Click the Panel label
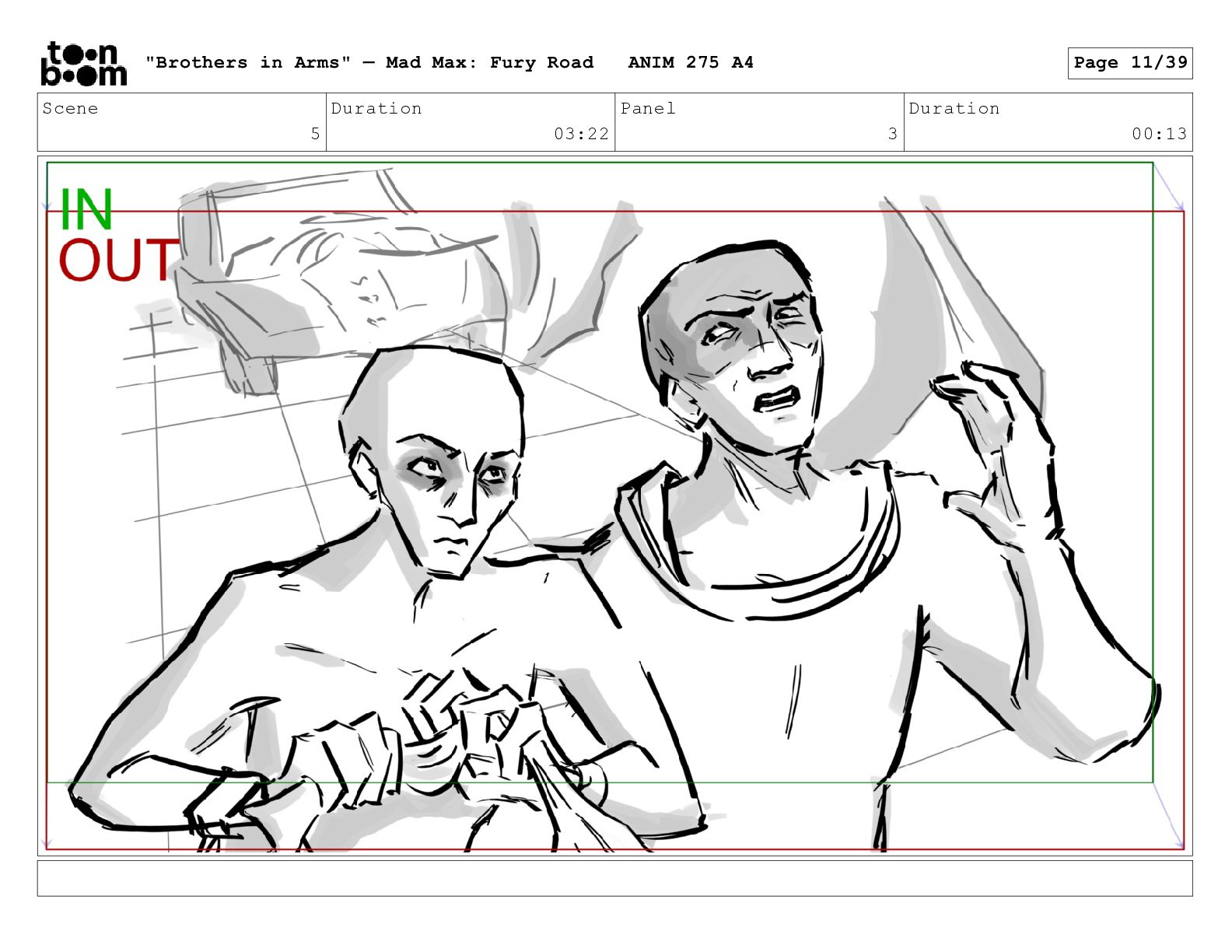Screen dimensions: 1232x952 click(648, 108)
